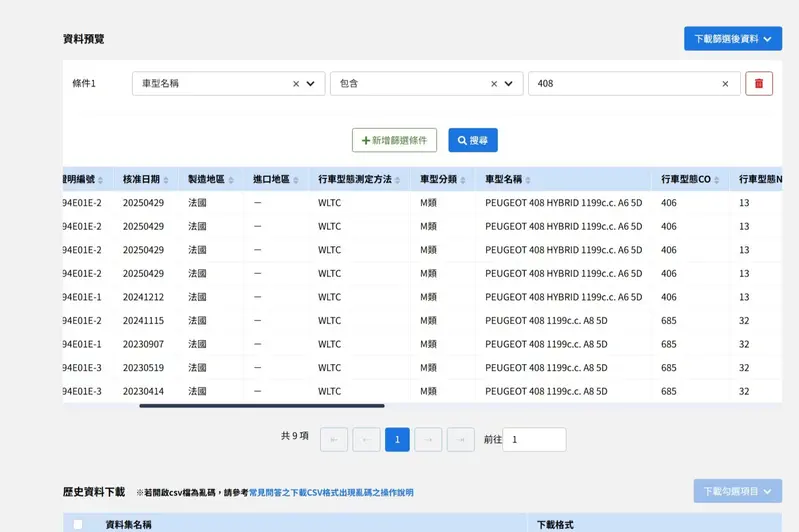The image size is (799, 532).
Task: Click the table's horizontal scrollbar
Action: [261, 406]
